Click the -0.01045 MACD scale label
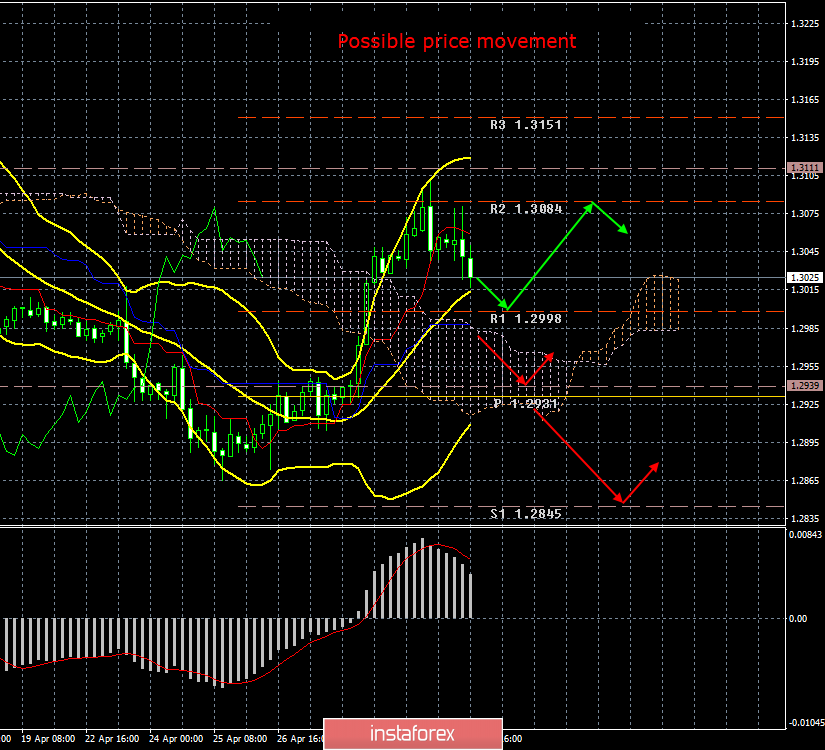Image resolution: width=825 pixels, height=750 pixels. [806, 723]
